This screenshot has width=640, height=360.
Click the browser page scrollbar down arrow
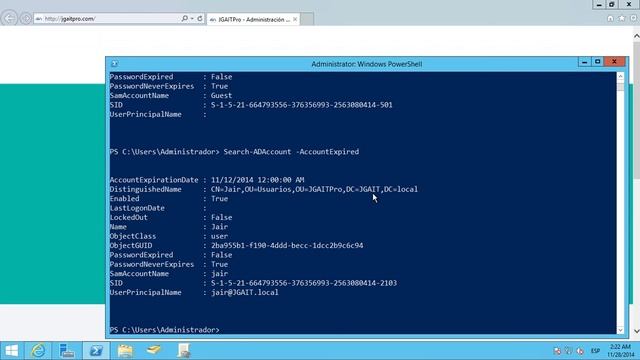point(636,331)
